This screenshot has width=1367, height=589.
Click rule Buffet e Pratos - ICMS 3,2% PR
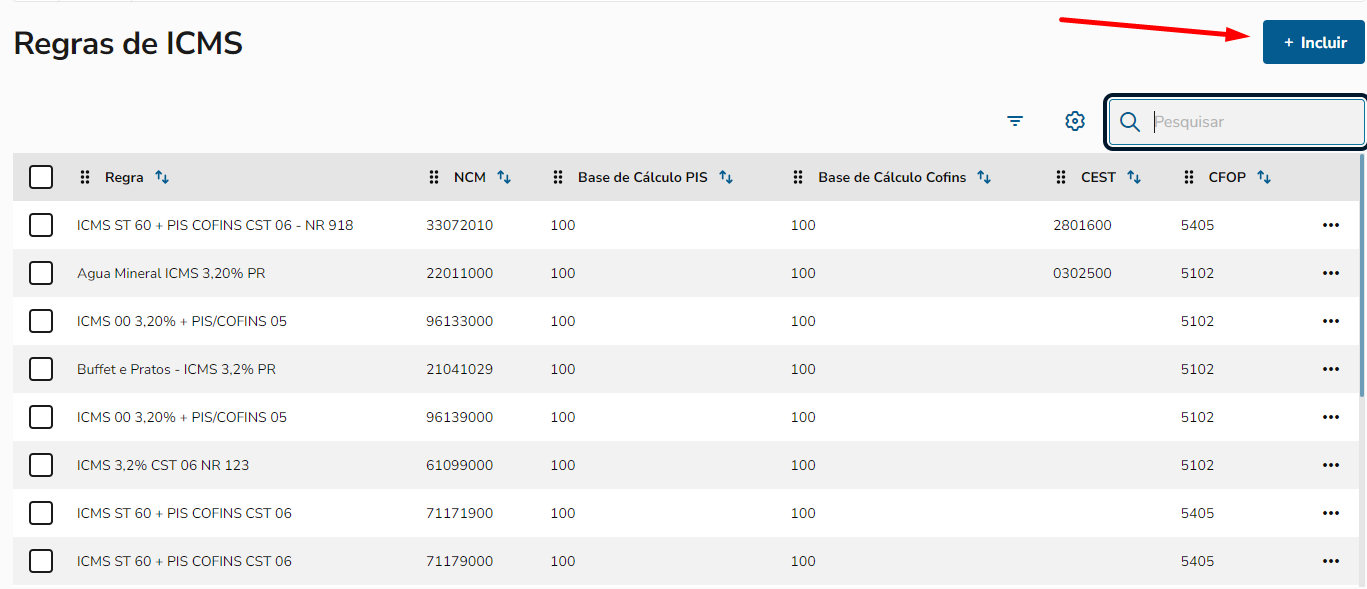176,369
